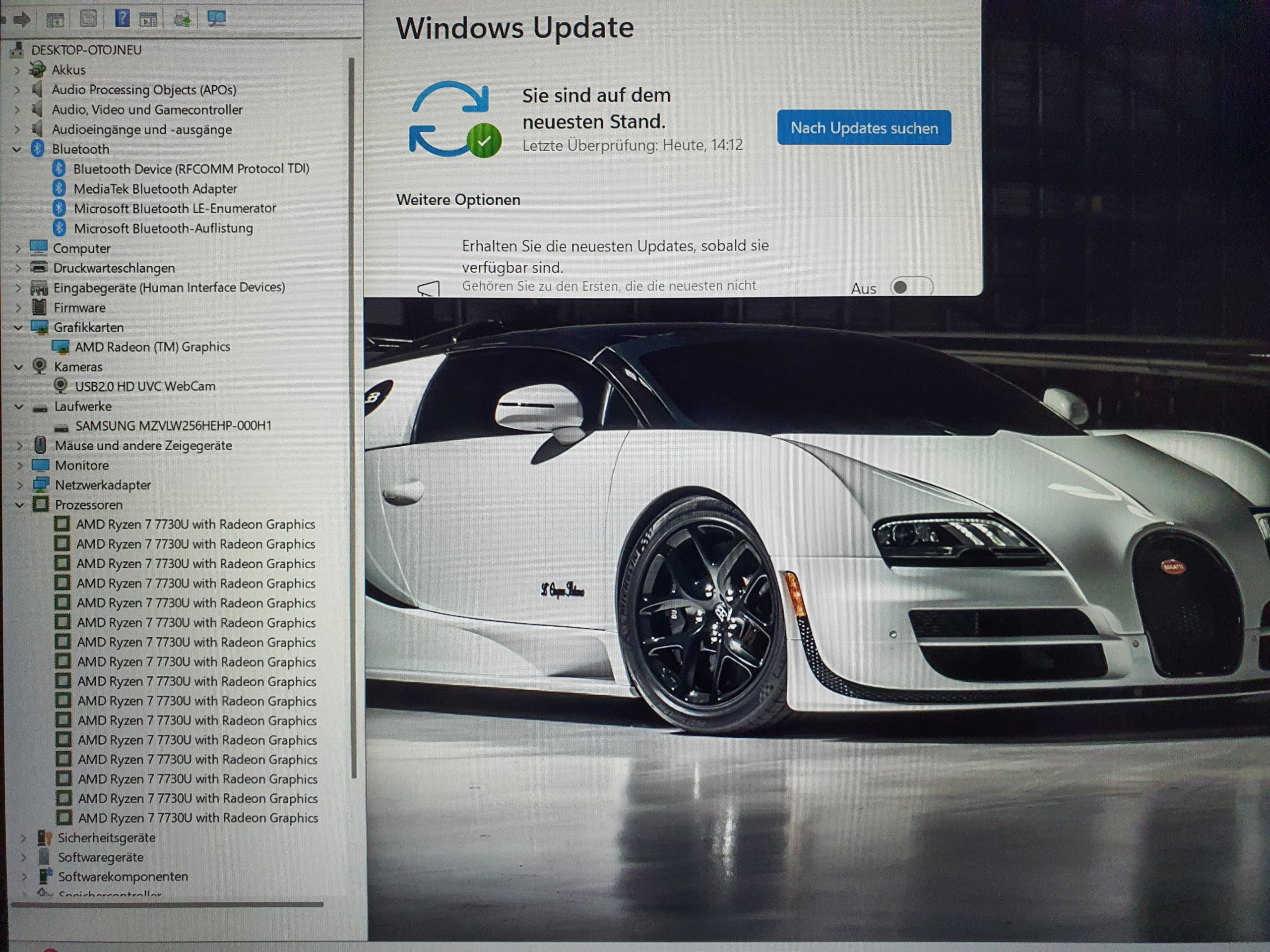Expand the Monitore category
This screenshot has width=1270, height=952.
coord(19,466)
